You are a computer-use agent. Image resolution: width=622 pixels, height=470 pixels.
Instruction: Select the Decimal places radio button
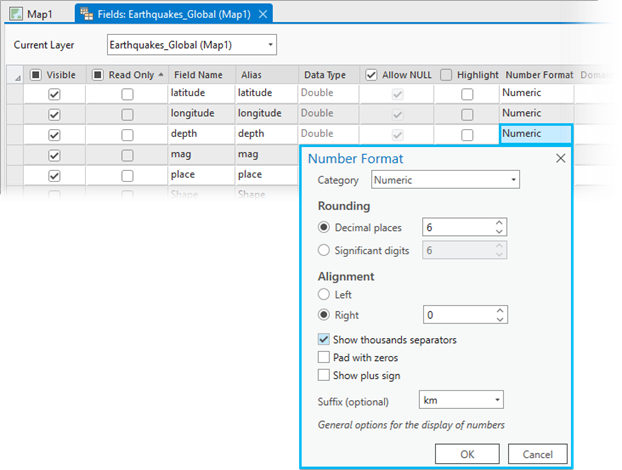(324, 228)
